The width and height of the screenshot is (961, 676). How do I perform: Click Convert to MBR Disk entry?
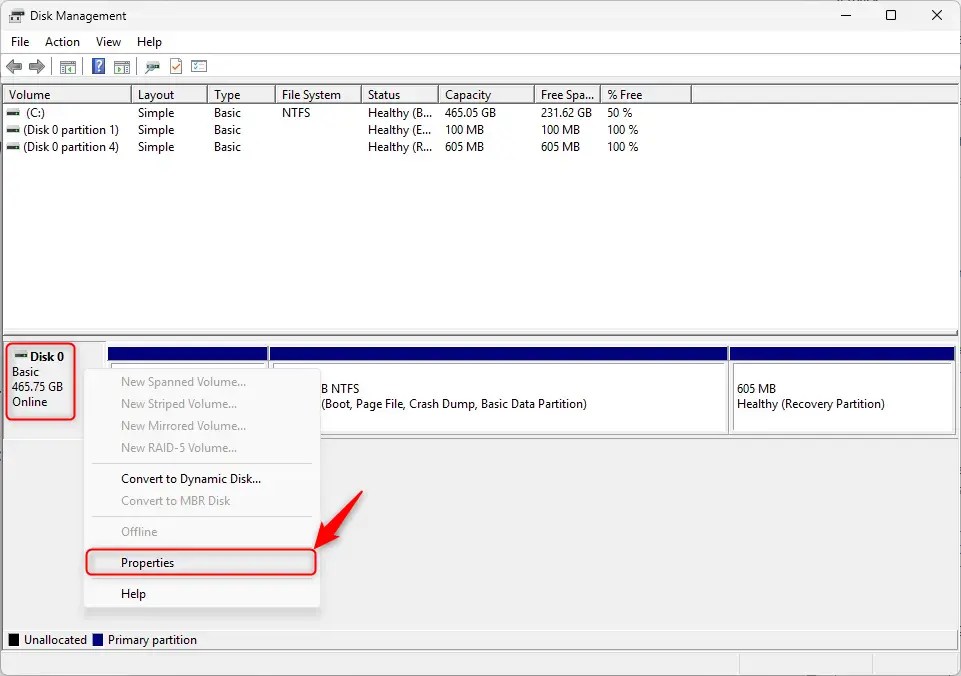201,501
